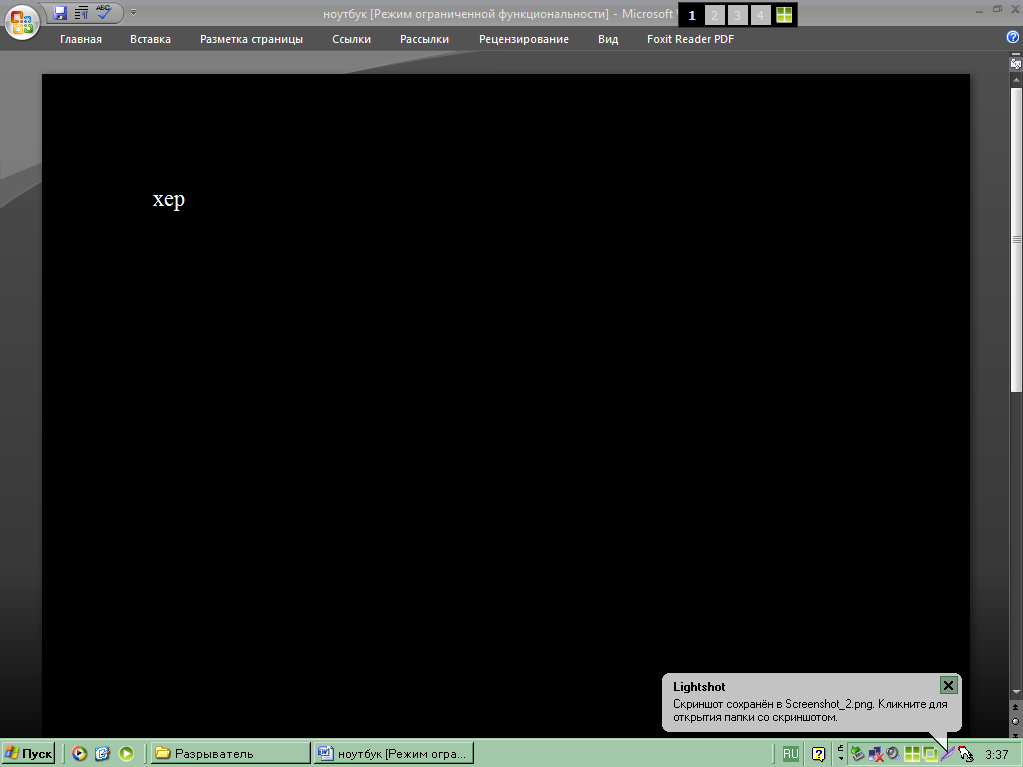This screenshot has width=1023, height=767.
Task: Open the Вставка ribbon tab
Action: pos(150,39)
